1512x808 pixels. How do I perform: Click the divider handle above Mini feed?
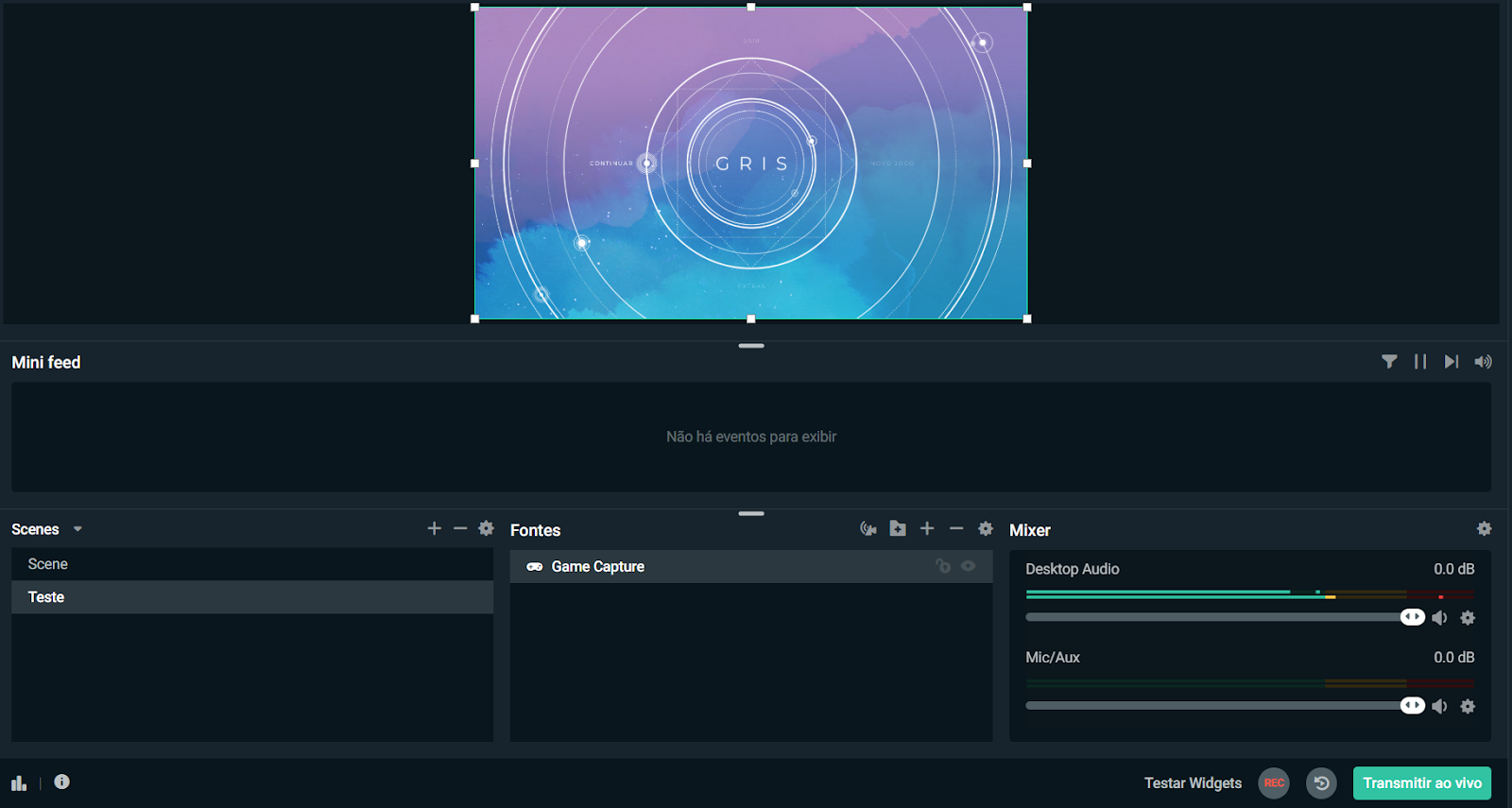pos(751,346)
